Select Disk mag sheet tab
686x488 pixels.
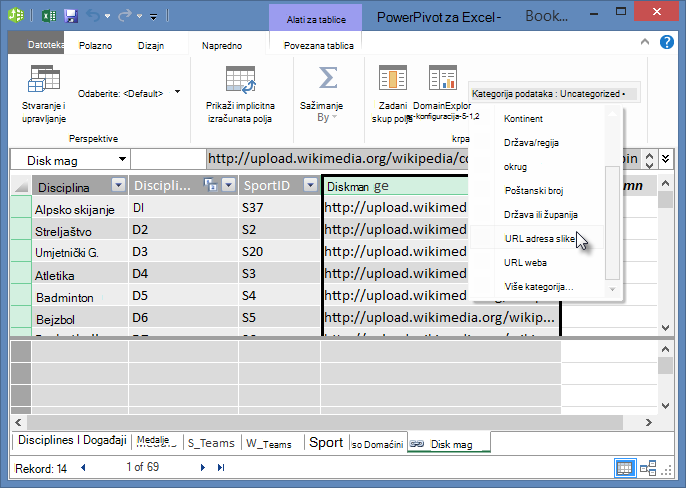point(449,444)
